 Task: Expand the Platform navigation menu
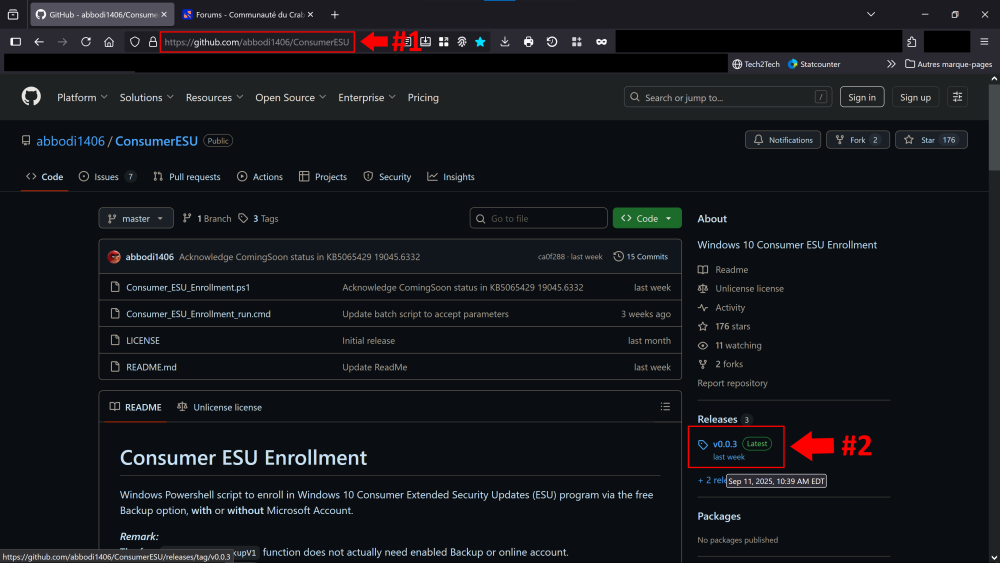click(82, 97)
